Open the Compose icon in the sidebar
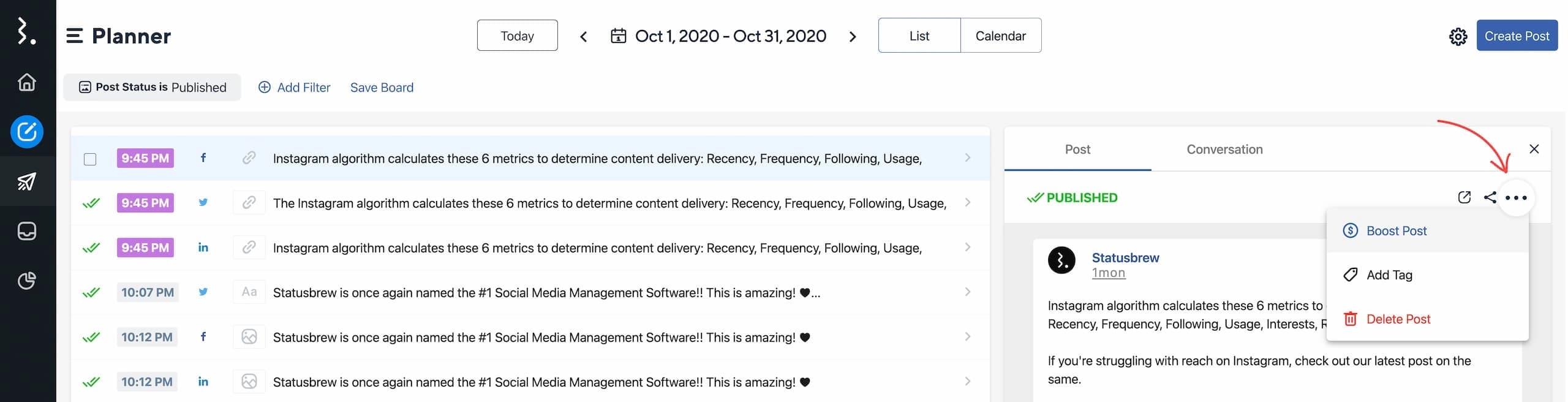 pos(26,132)
